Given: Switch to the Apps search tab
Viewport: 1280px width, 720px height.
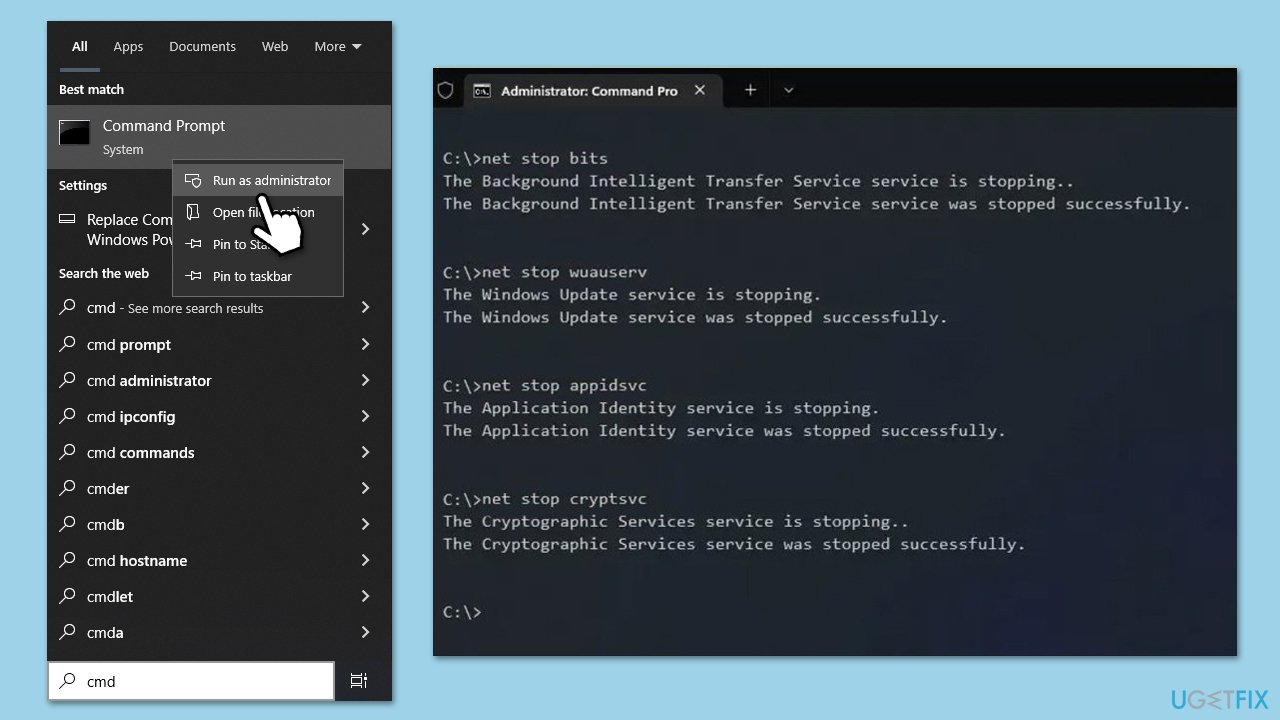Looking at the screenshot, I should click(128, 46).
